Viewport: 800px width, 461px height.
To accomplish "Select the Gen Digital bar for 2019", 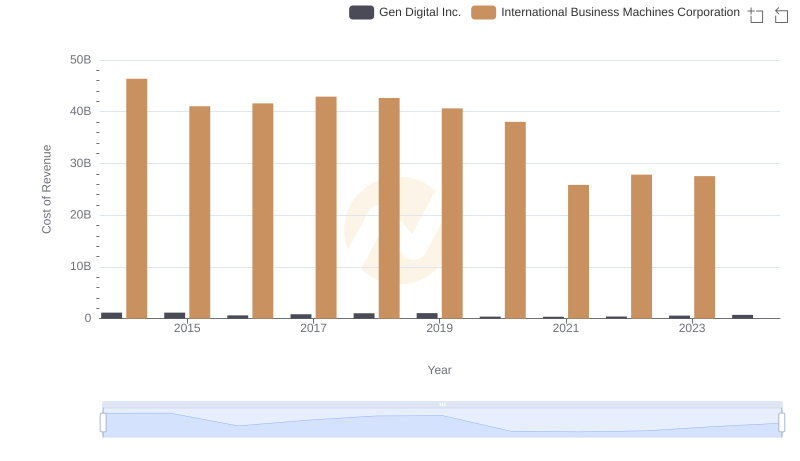I will pyautogui.click(x=427, y=316).
